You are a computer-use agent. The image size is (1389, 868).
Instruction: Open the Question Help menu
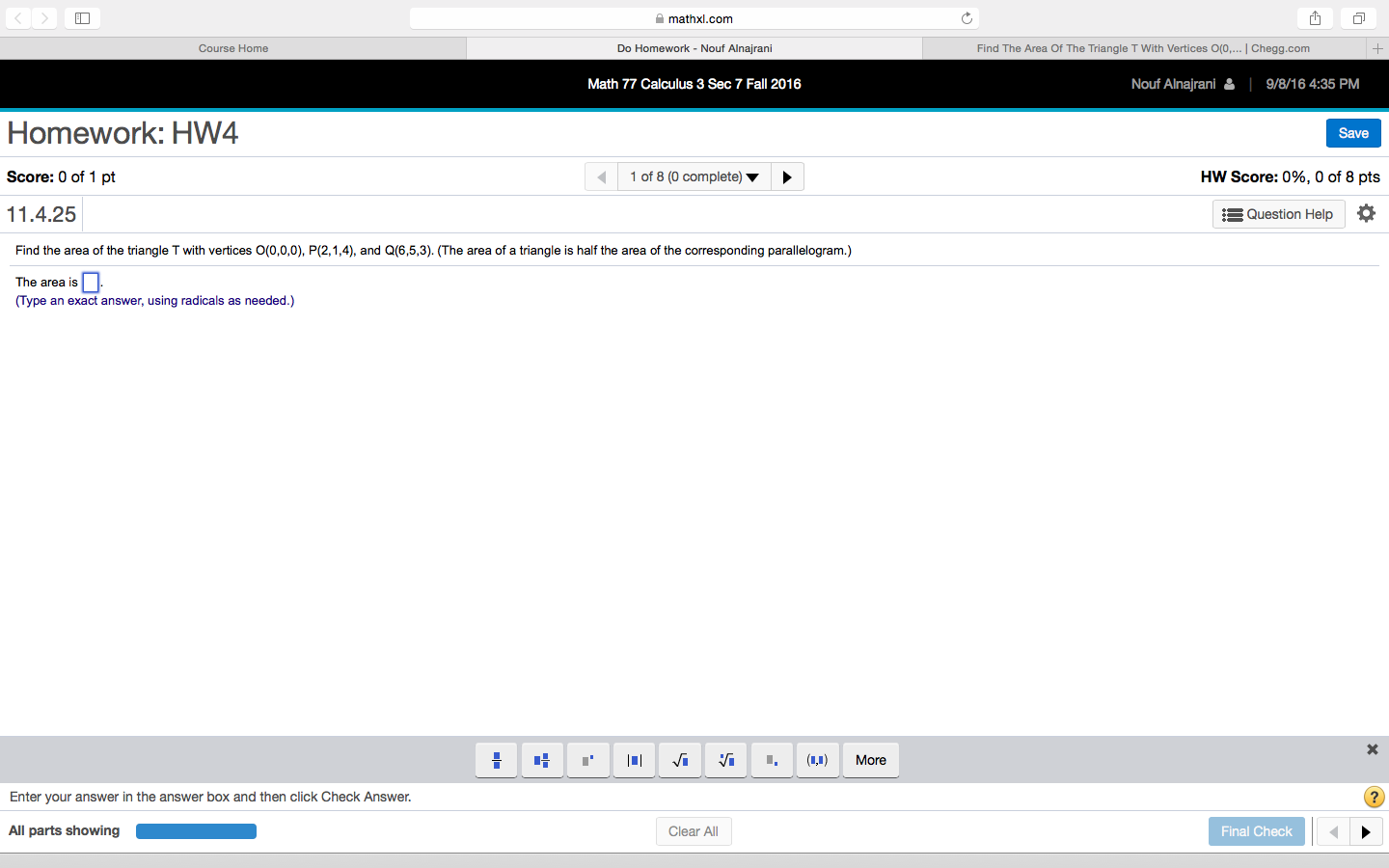coord(1278,214)
